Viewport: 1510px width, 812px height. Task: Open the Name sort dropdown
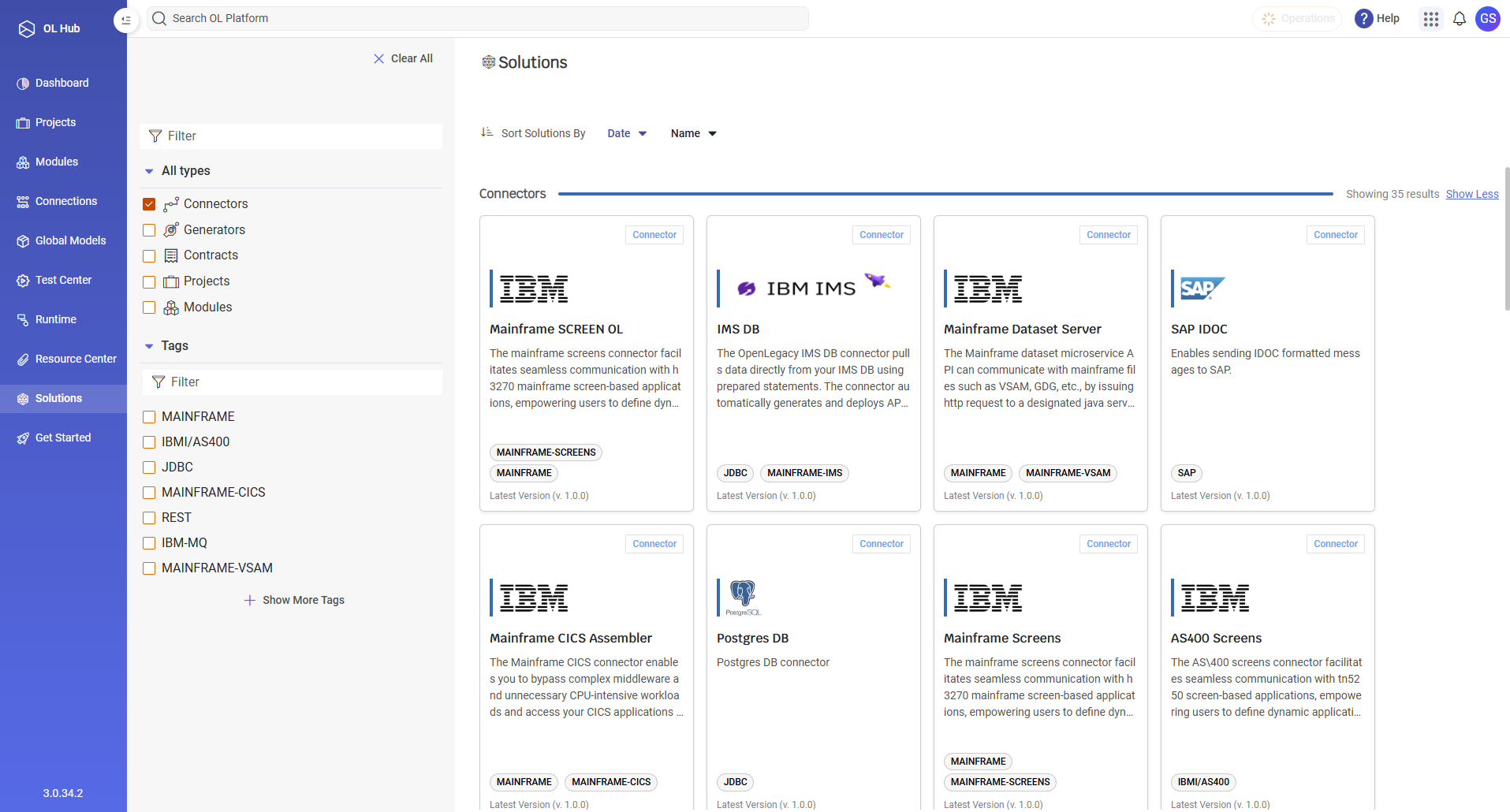[693, 133]
